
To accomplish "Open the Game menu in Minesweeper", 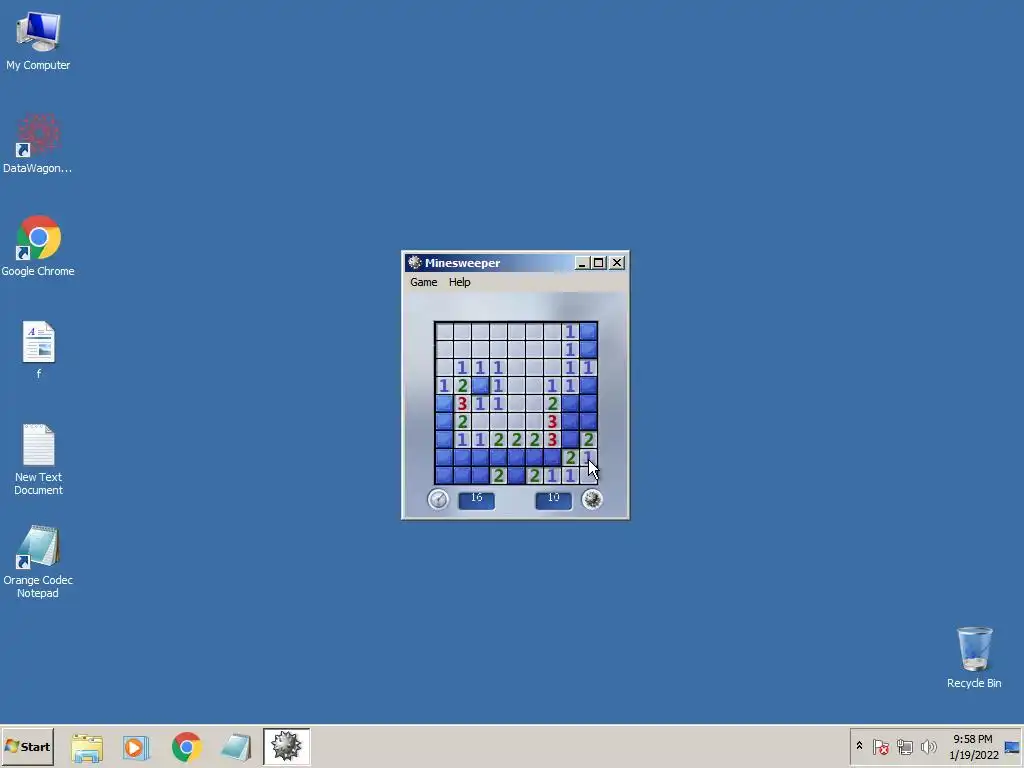I will tap(423, 282).
